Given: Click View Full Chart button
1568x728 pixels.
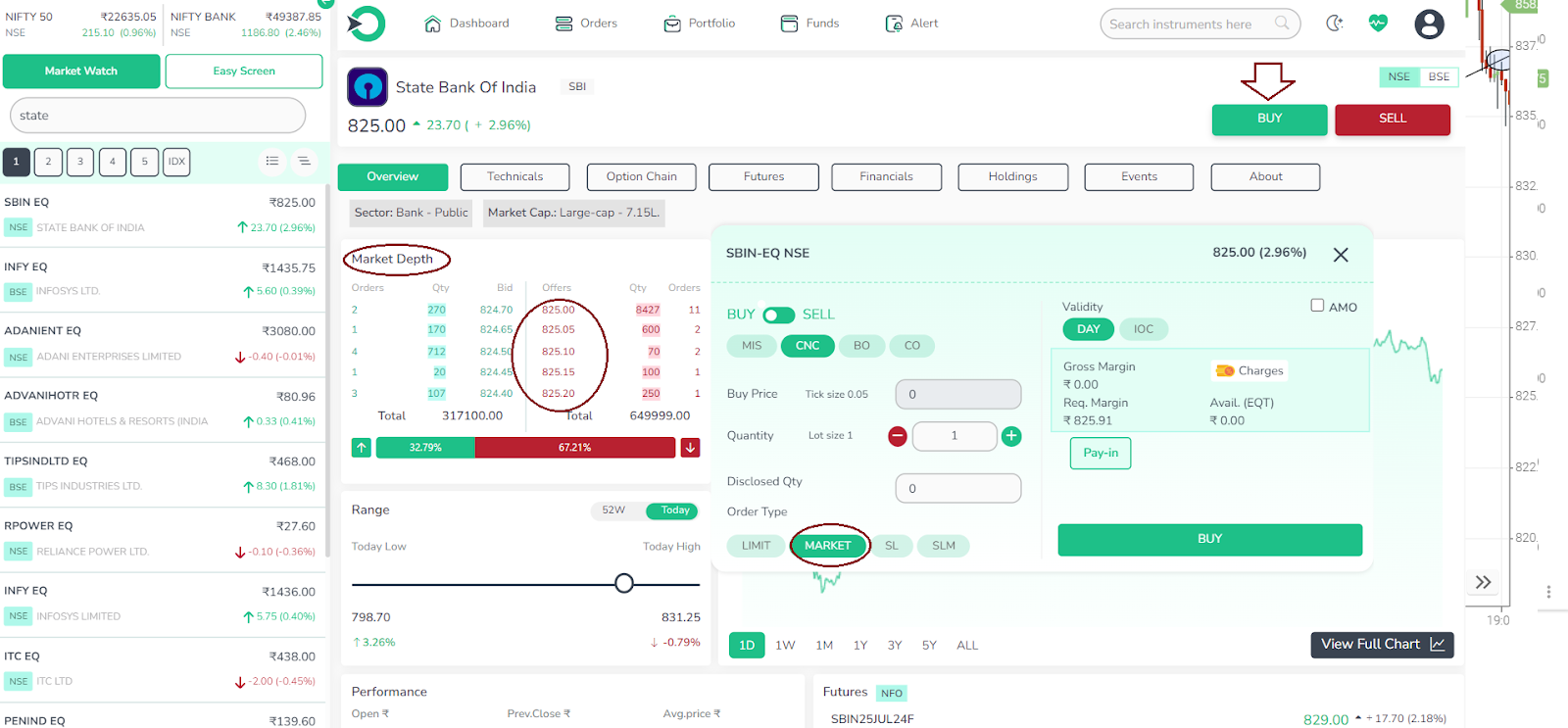Looking at the screenshot, I should [1382, 645].
